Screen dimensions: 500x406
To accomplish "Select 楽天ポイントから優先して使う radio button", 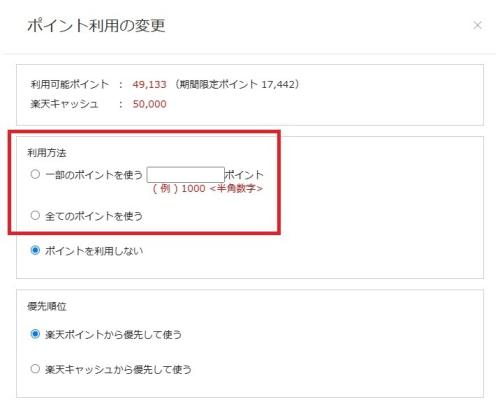I will [35, 334].
